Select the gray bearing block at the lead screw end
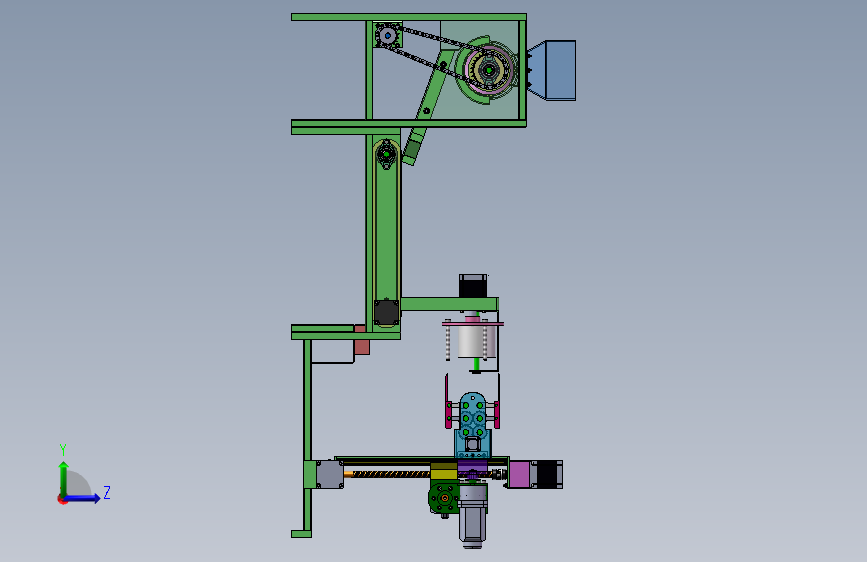Viewport: 867px width, 562px height. click(x=330, y=475)
